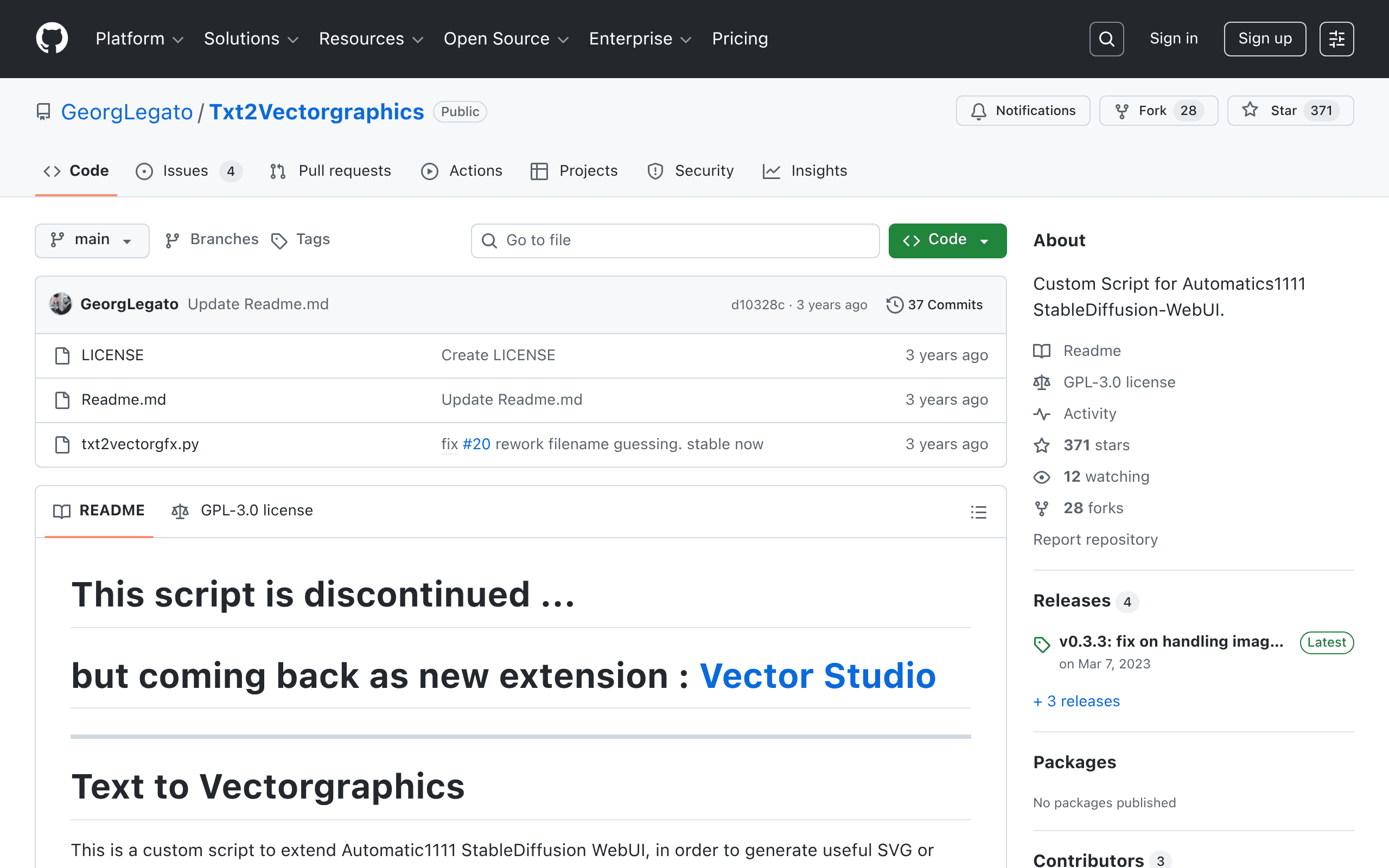Select the GPL-3.0 license tab in file viewer
The image size is (1389, 868).
(242, 511)
